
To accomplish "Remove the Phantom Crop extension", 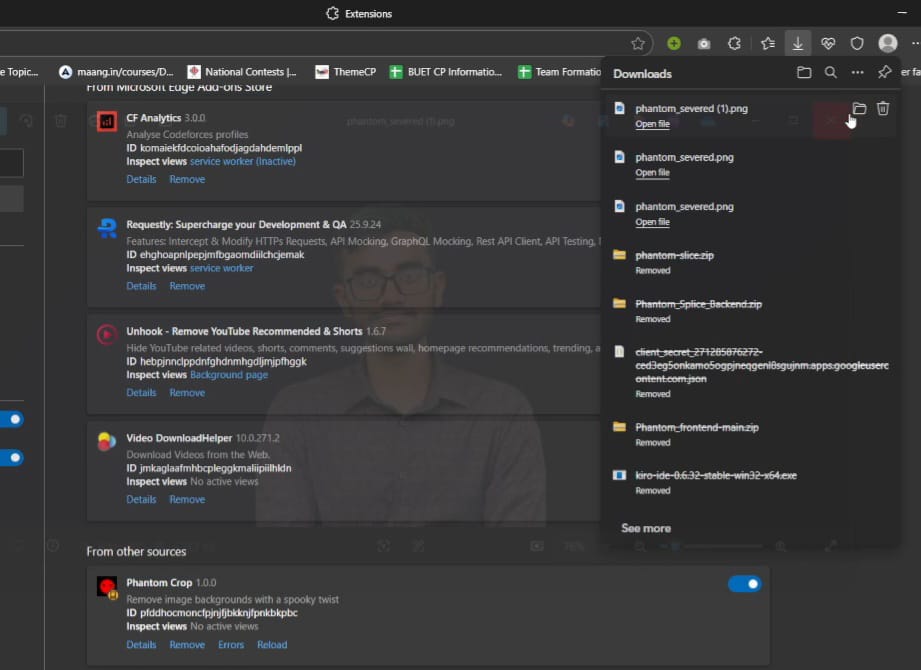I will [x=187, y=644].
